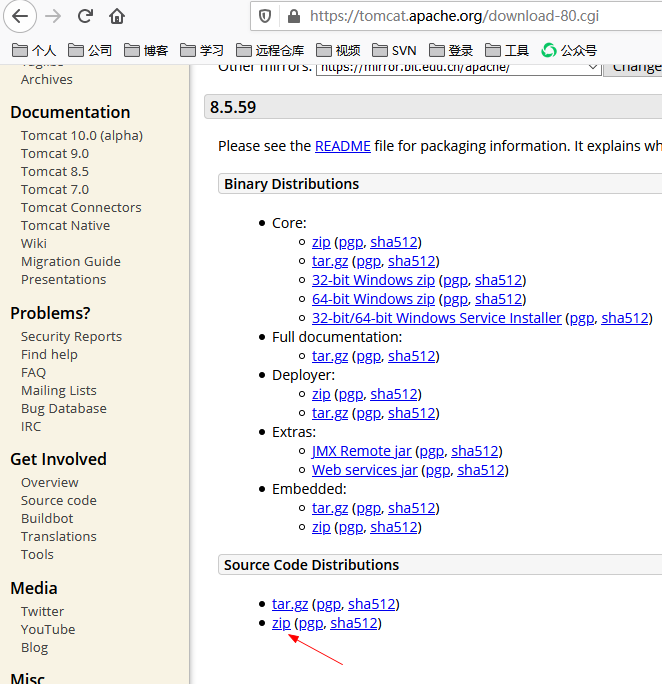The image size is (662, 684).
Task: Download the source code zip link
Action: [x=281, y=623]
